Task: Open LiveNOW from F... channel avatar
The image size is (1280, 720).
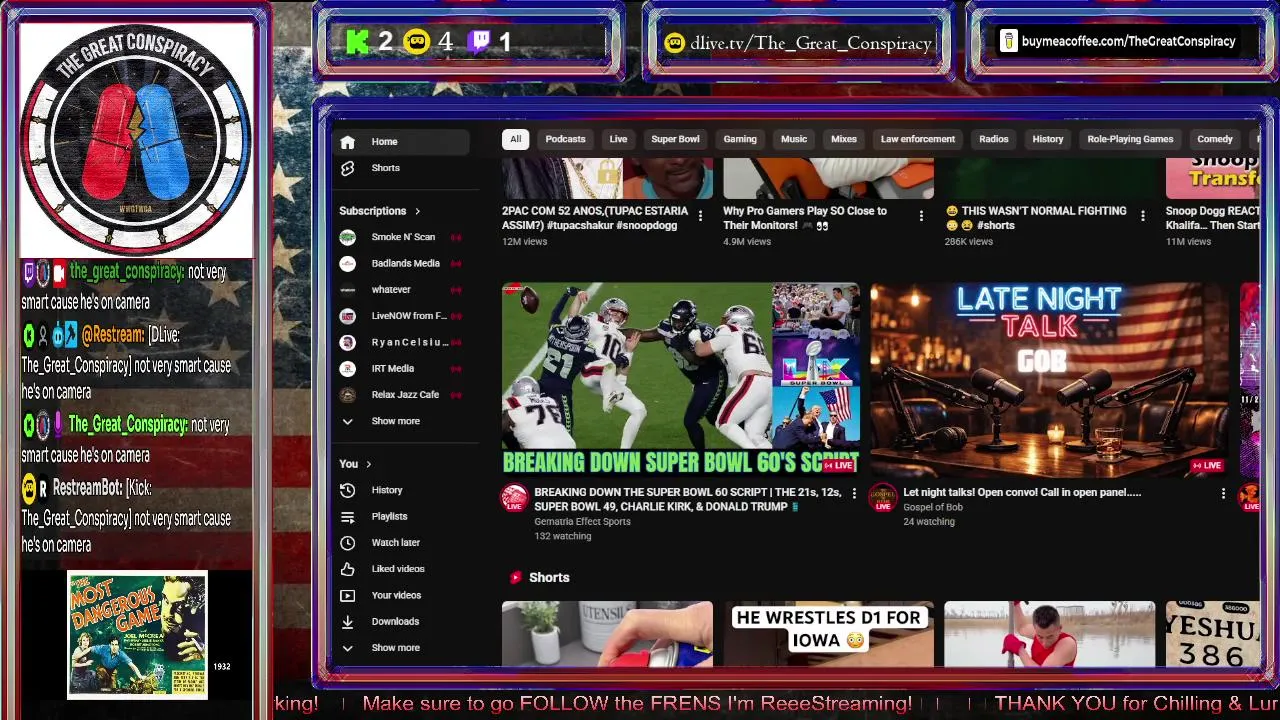Action: click(x=347, y=316)
